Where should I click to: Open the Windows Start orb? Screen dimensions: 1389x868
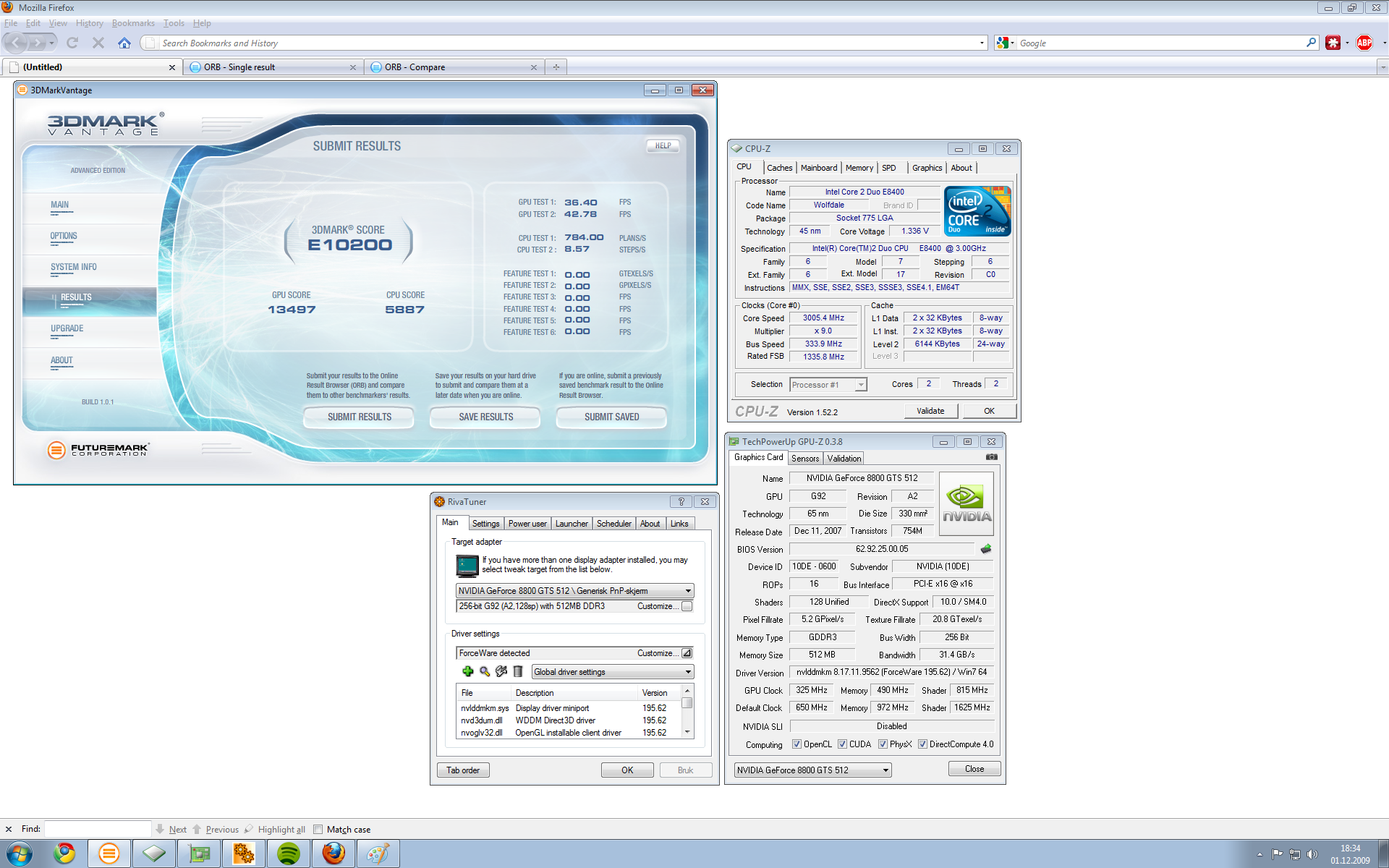(19, 854)
